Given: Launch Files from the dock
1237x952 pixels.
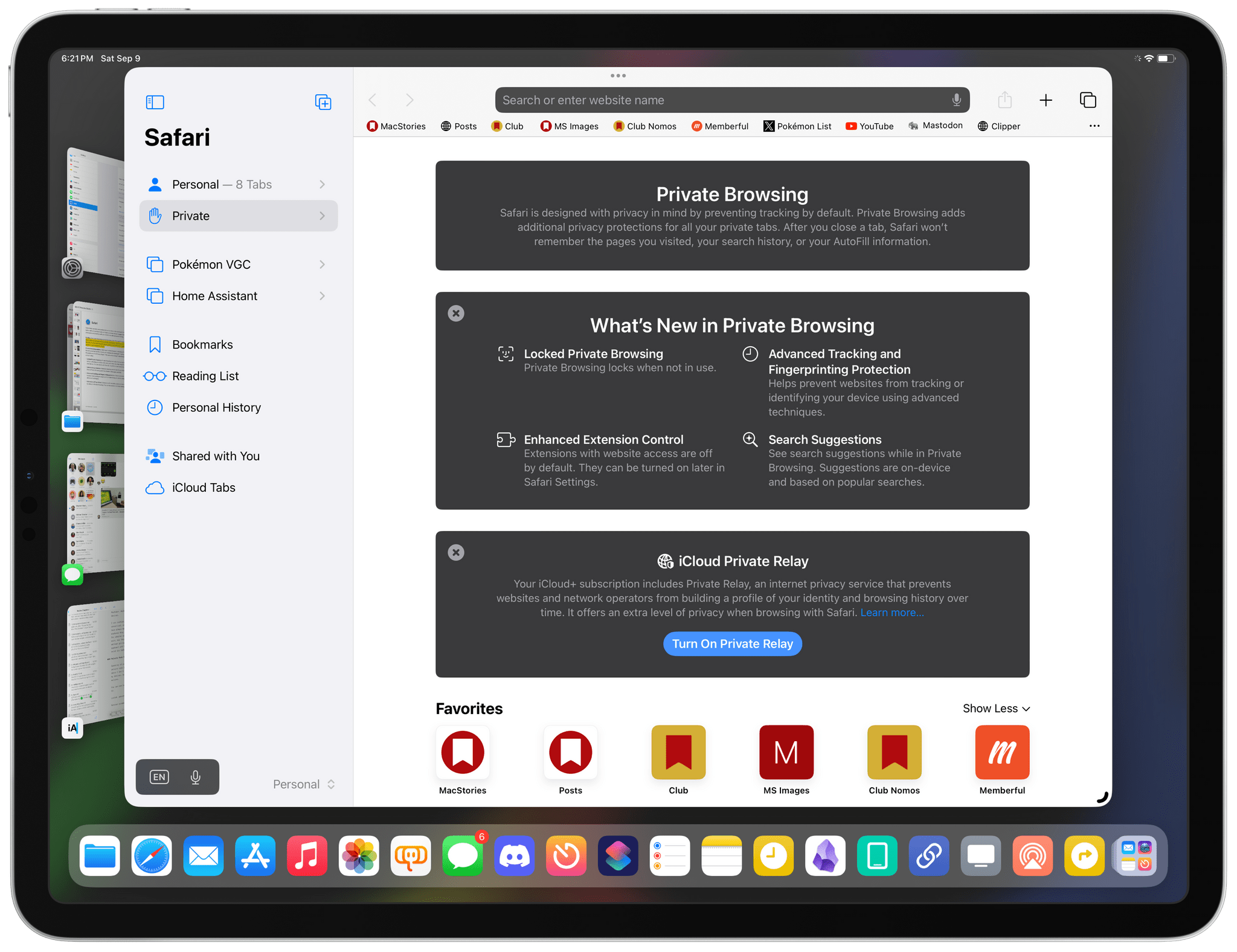Looking at the screenshot, I should (100, 855).
